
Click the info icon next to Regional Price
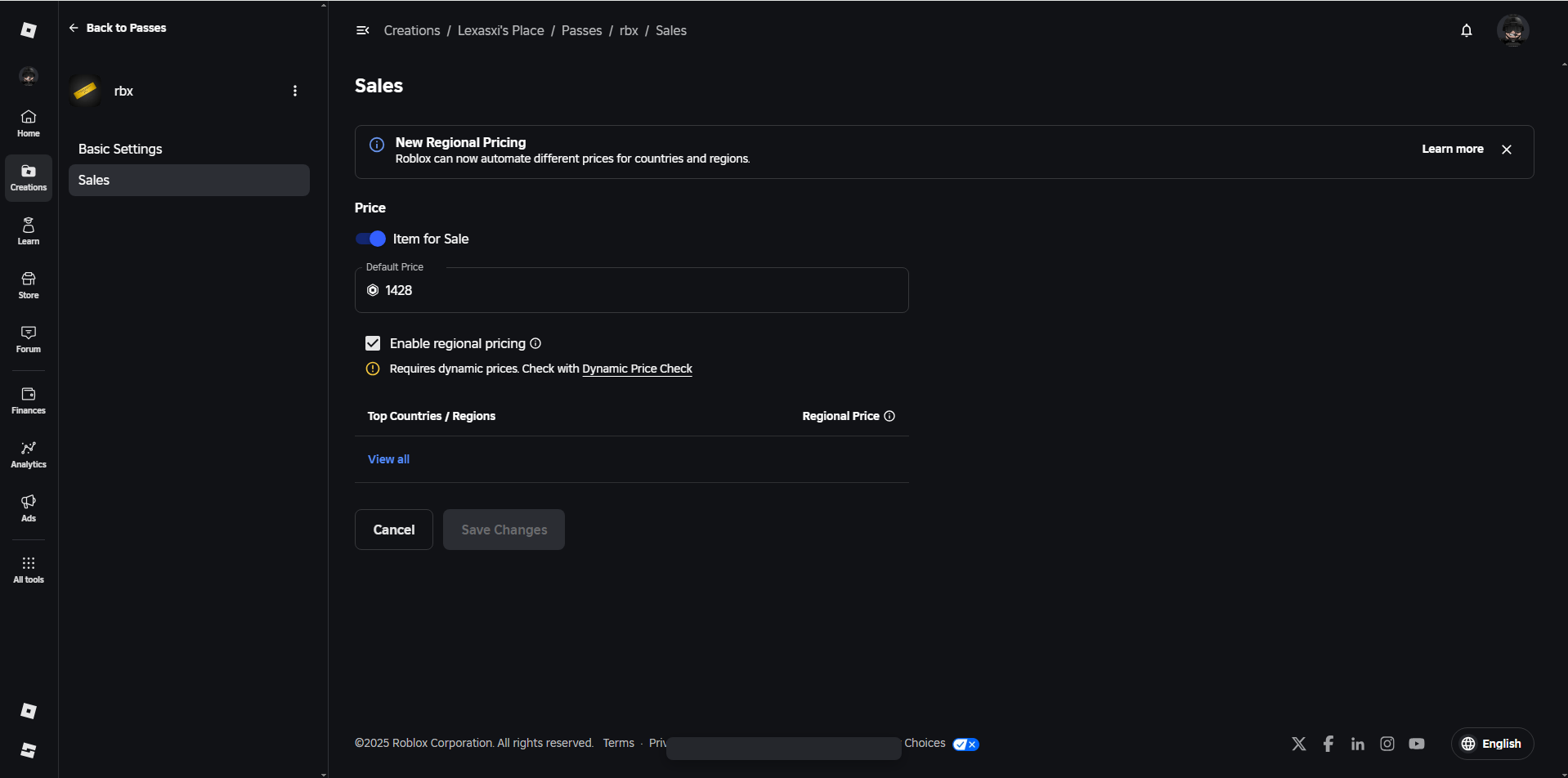(889, 416)
